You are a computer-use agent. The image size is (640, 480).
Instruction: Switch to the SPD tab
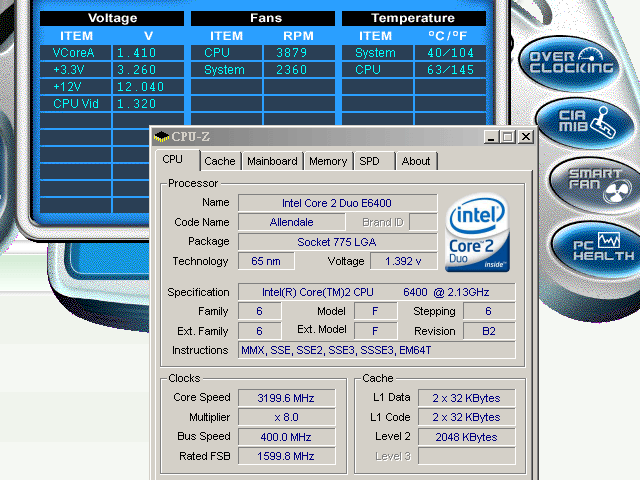point(374,161)
